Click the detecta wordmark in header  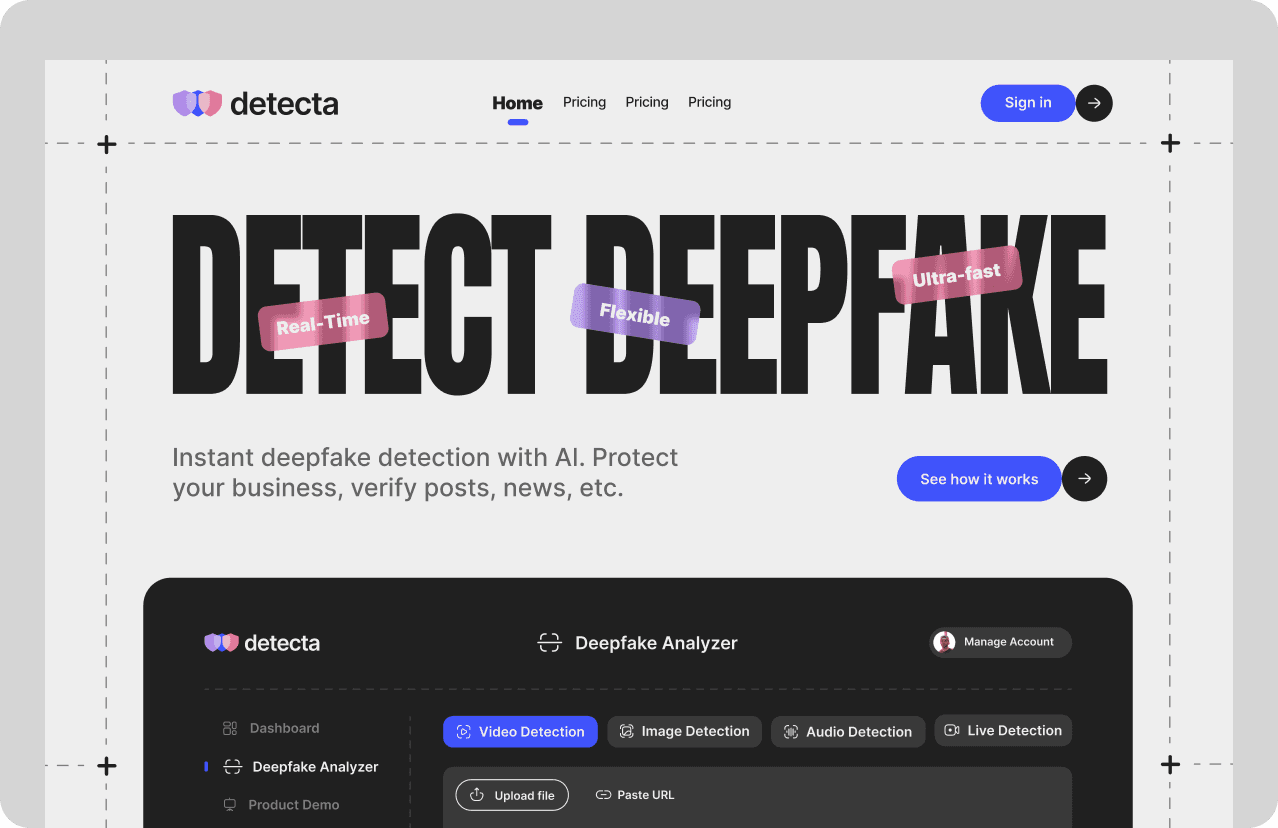[x=284, y=103]
